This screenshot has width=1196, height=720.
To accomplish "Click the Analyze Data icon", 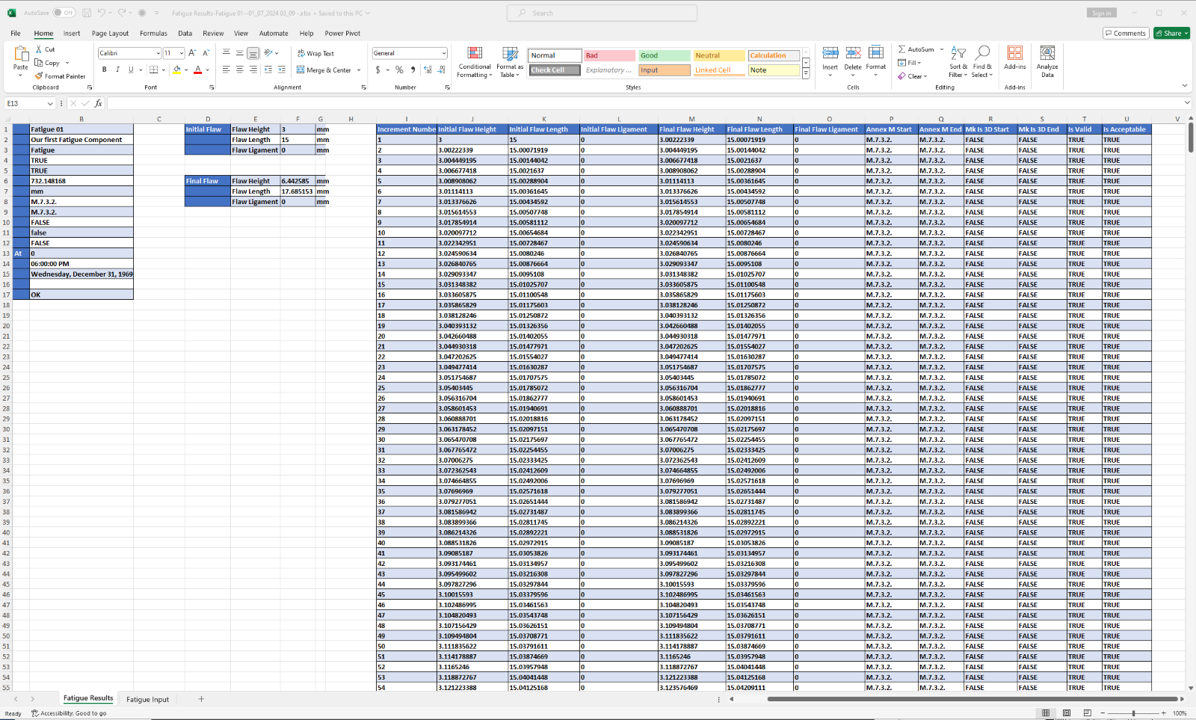I will tap(1047, 62).
